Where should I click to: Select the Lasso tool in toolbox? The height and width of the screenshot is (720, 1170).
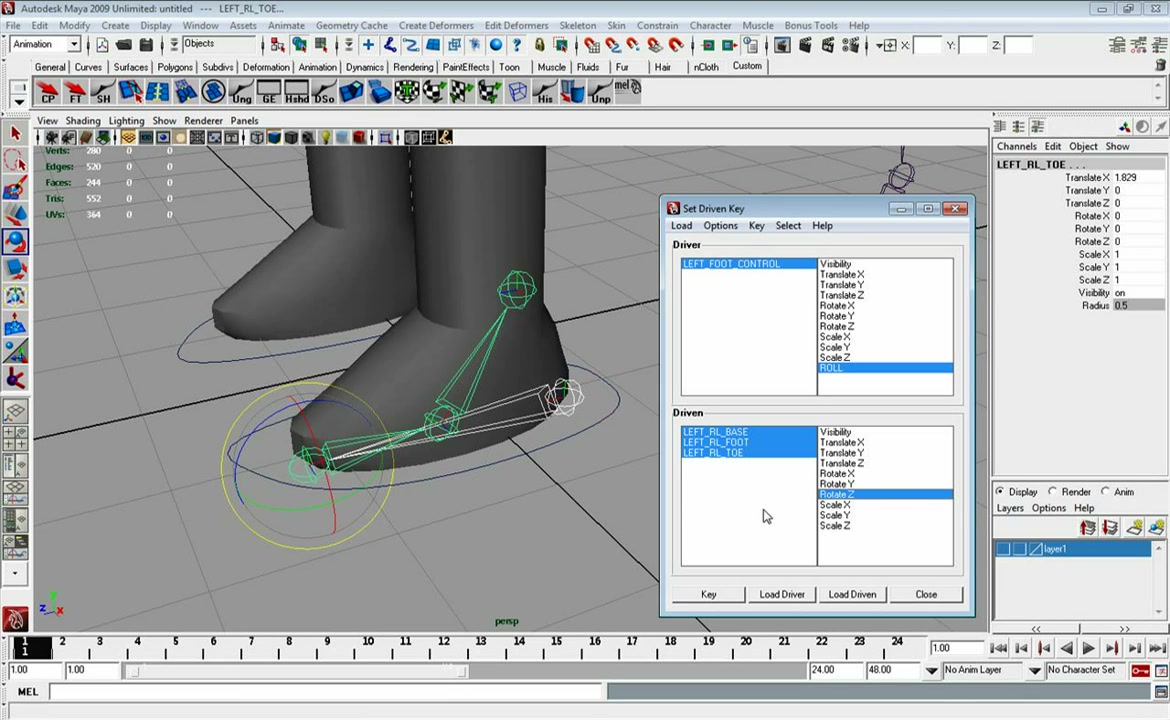(x=15, y=160)
